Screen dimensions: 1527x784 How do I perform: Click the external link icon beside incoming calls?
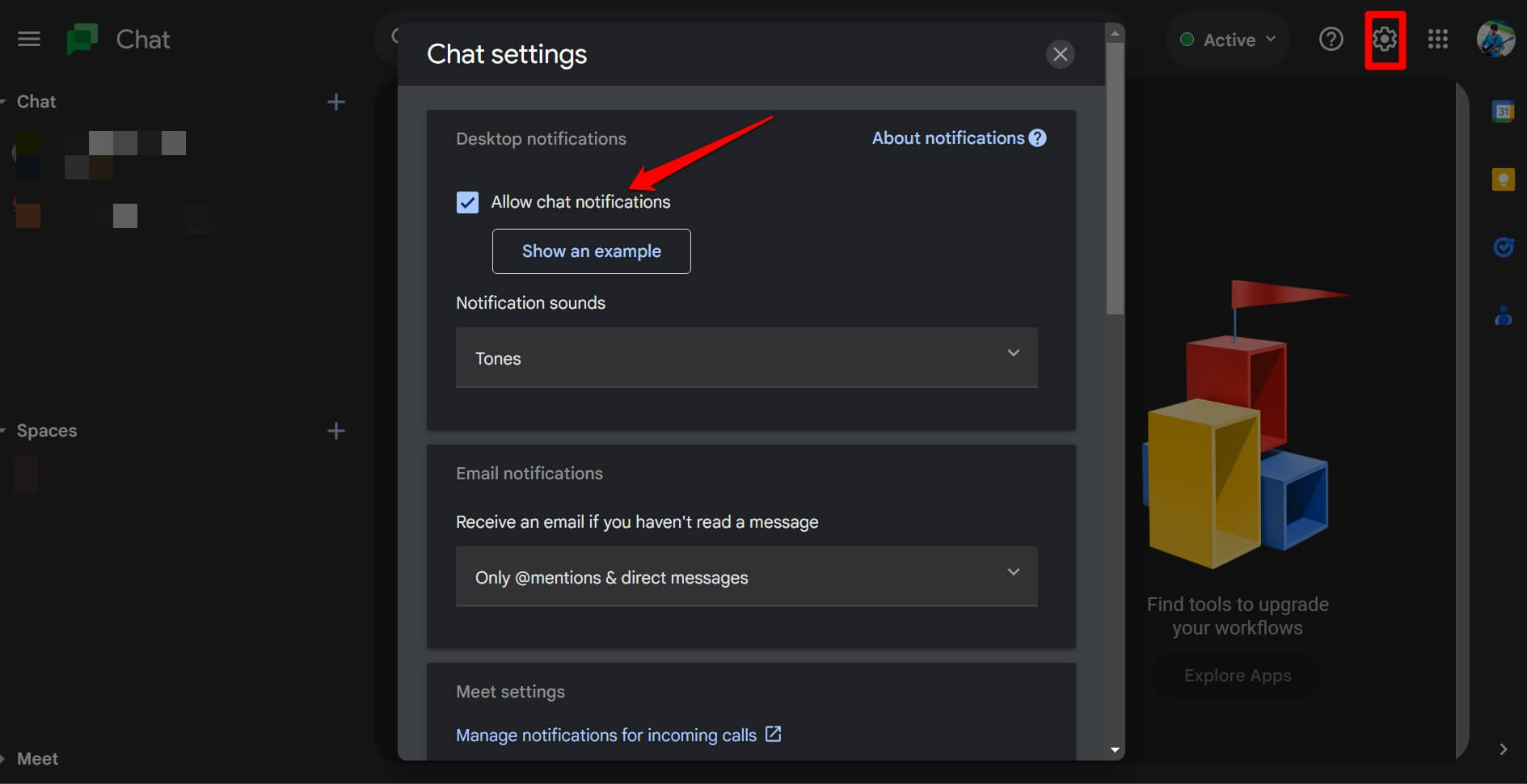pos(774,734)
